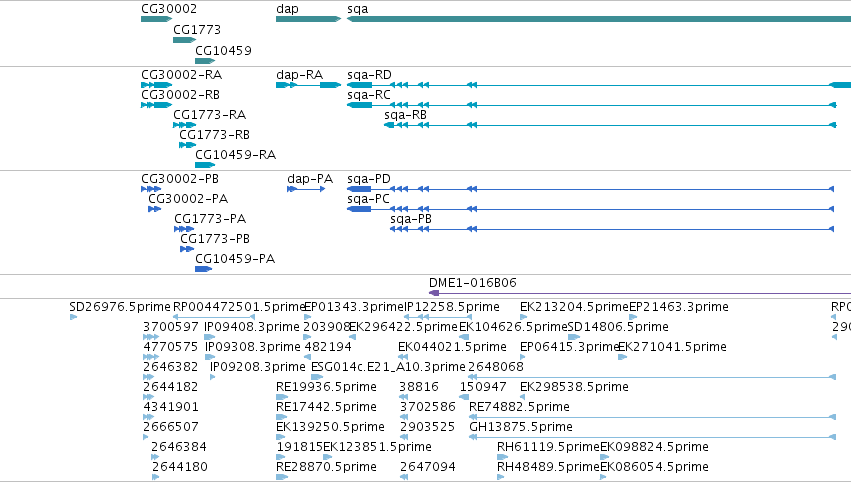Screen dimensions: 851x482
Task: Click the IP12258.5prime label
Action: pos(452,307)
